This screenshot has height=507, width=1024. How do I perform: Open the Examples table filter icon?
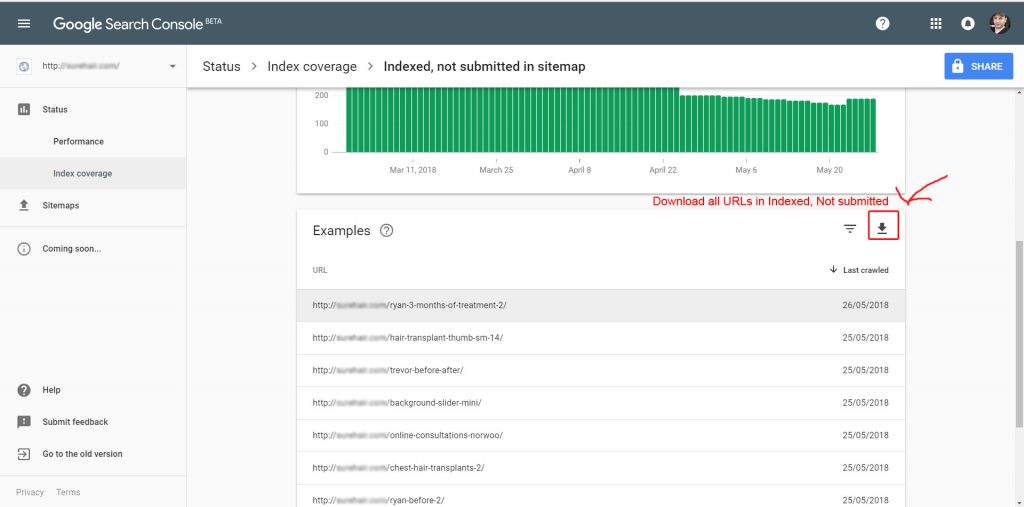(850, 229)
